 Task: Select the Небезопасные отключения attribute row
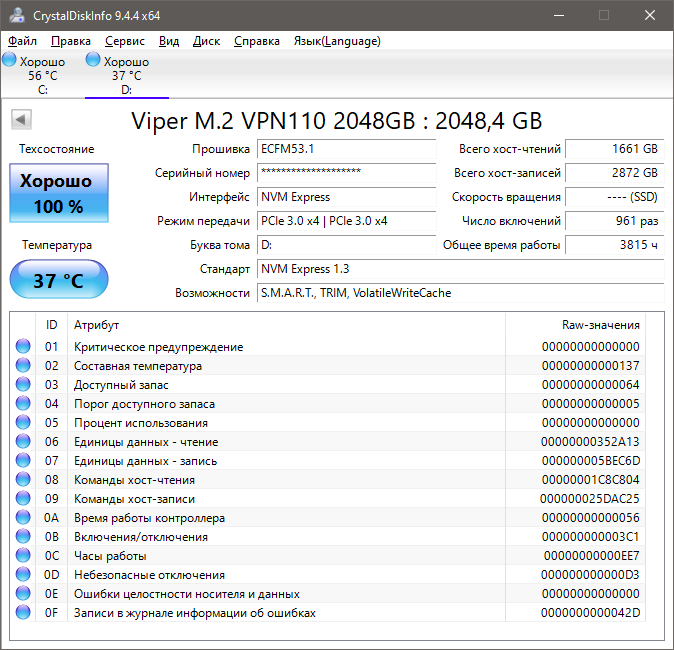coord(330,574)
